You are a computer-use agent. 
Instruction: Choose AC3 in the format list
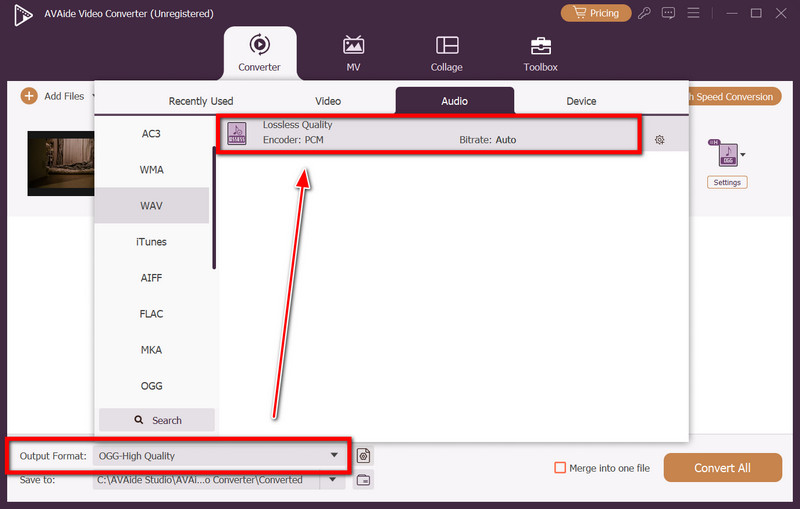[152, 134]
